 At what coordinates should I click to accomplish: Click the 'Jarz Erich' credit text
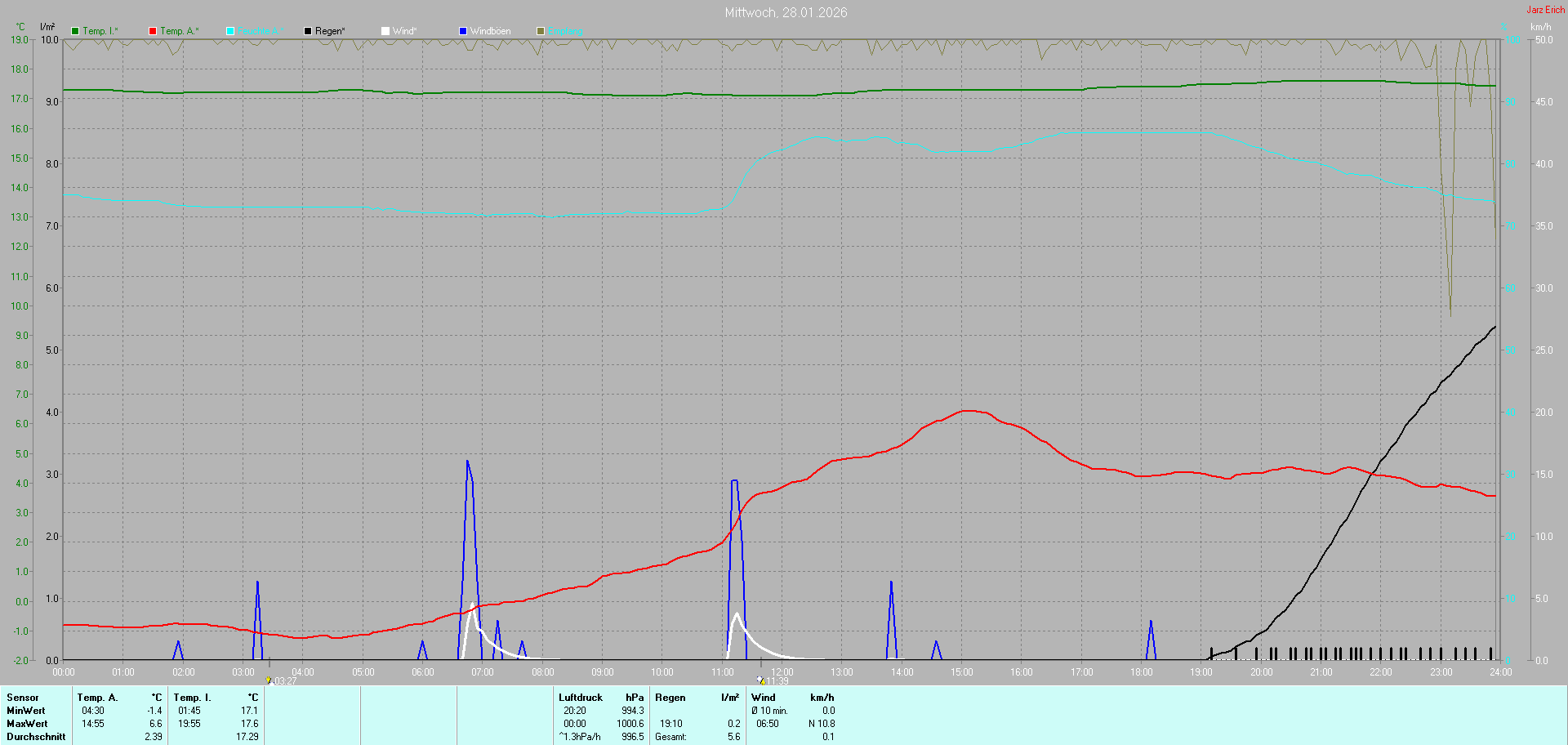(x=1546, y=10)
